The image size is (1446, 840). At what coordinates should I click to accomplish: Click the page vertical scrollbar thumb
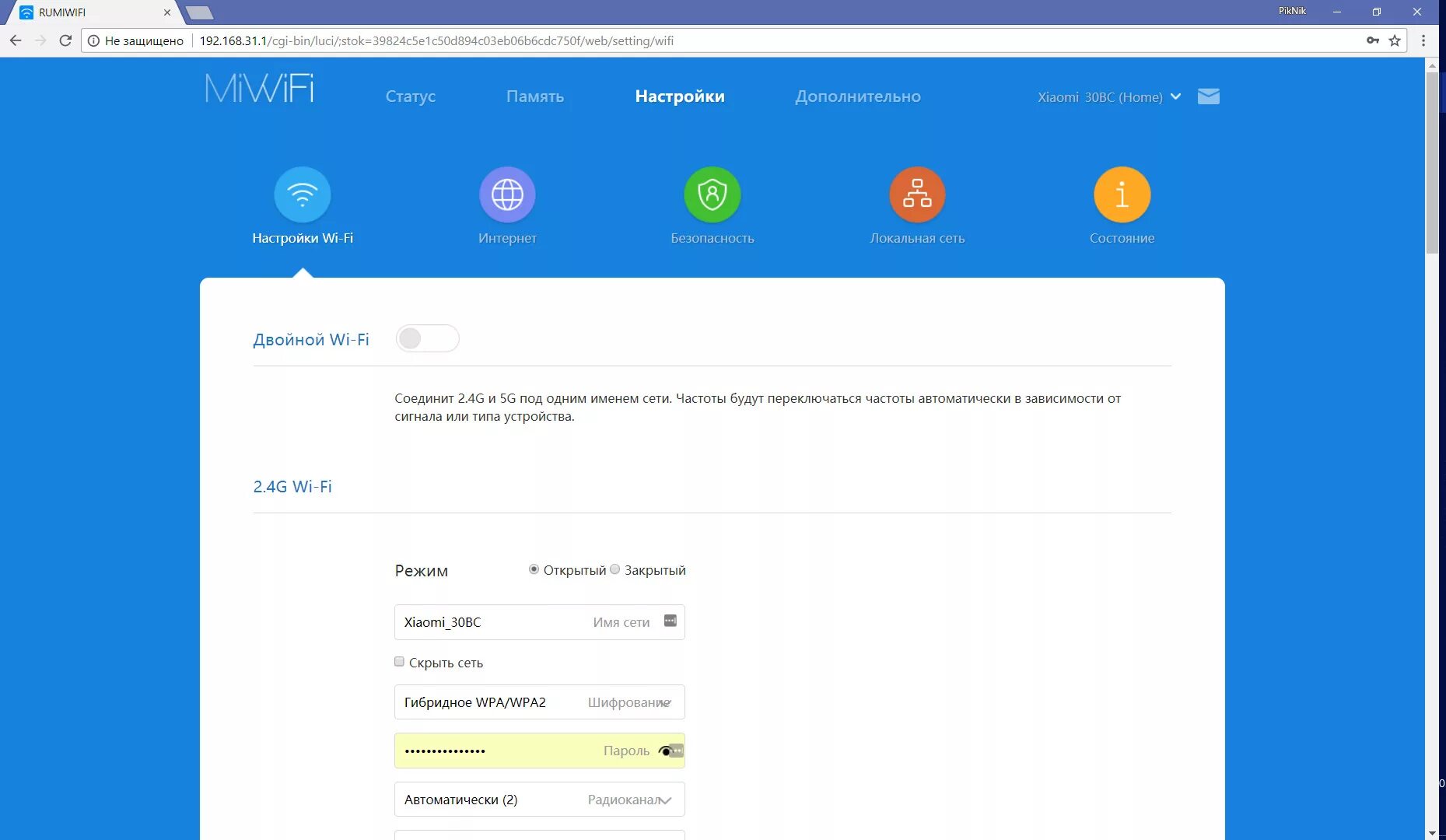click(1432, 163)
